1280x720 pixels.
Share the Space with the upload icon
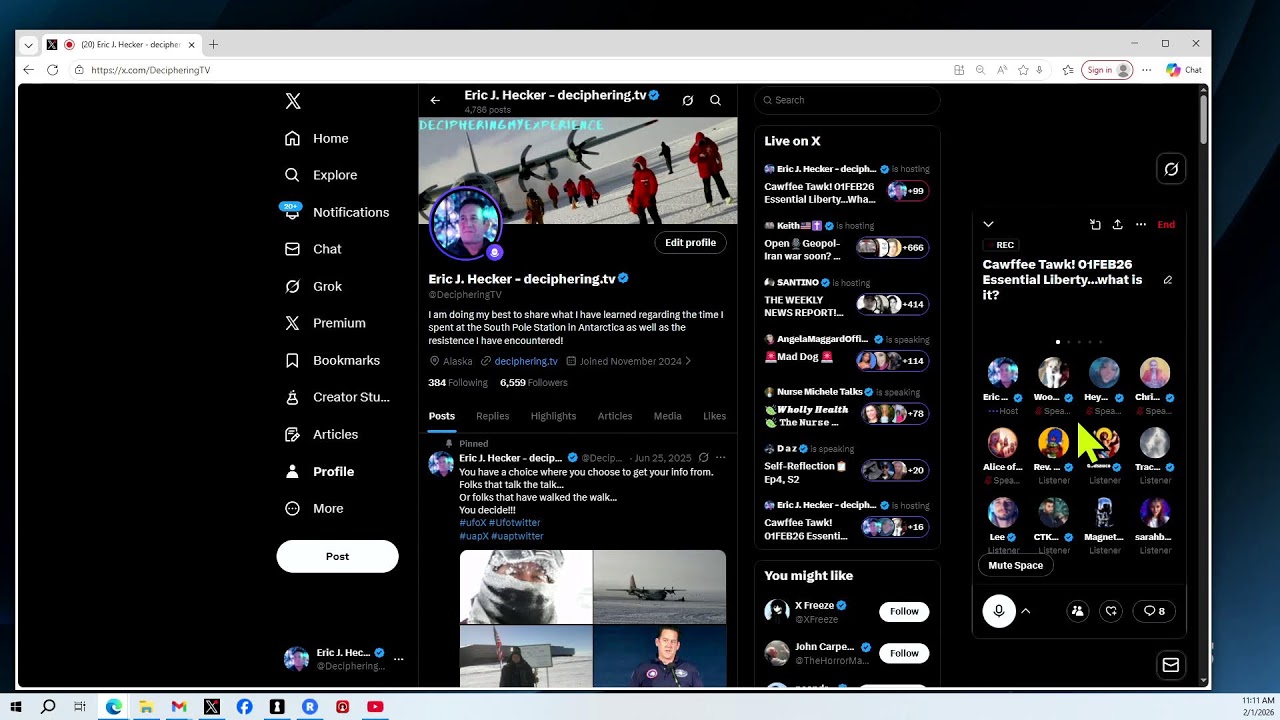point(1118,225)
